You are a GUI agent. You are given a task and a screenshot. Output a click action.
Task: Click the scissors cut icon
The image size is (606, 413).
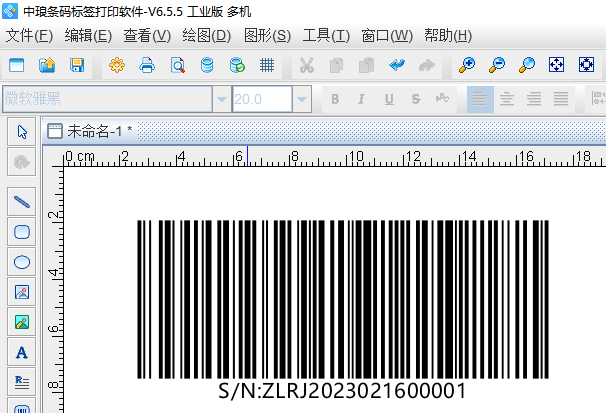point(306,65)
